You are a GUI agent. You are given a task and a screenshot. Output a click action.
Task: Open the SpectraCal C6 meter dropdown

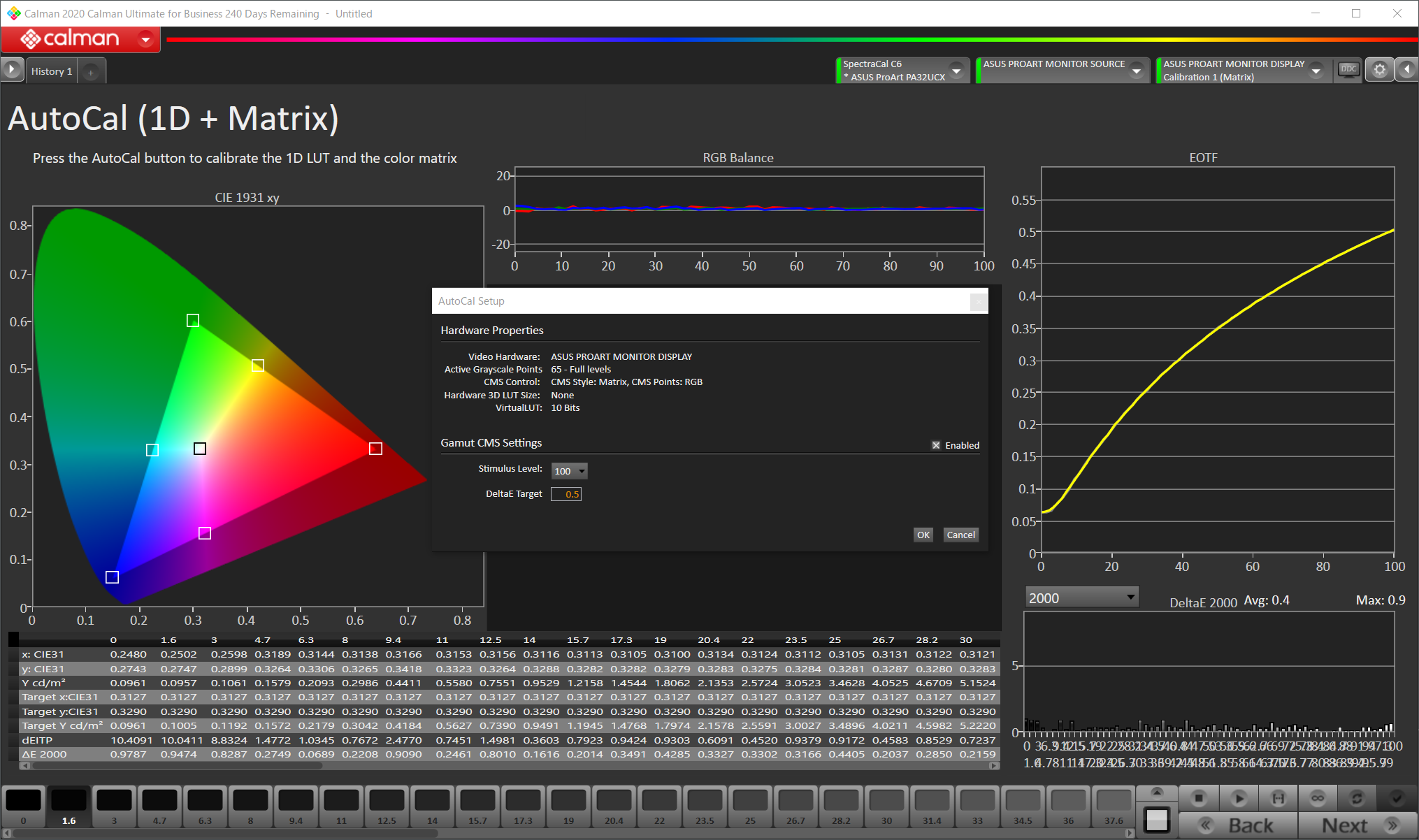956,71
